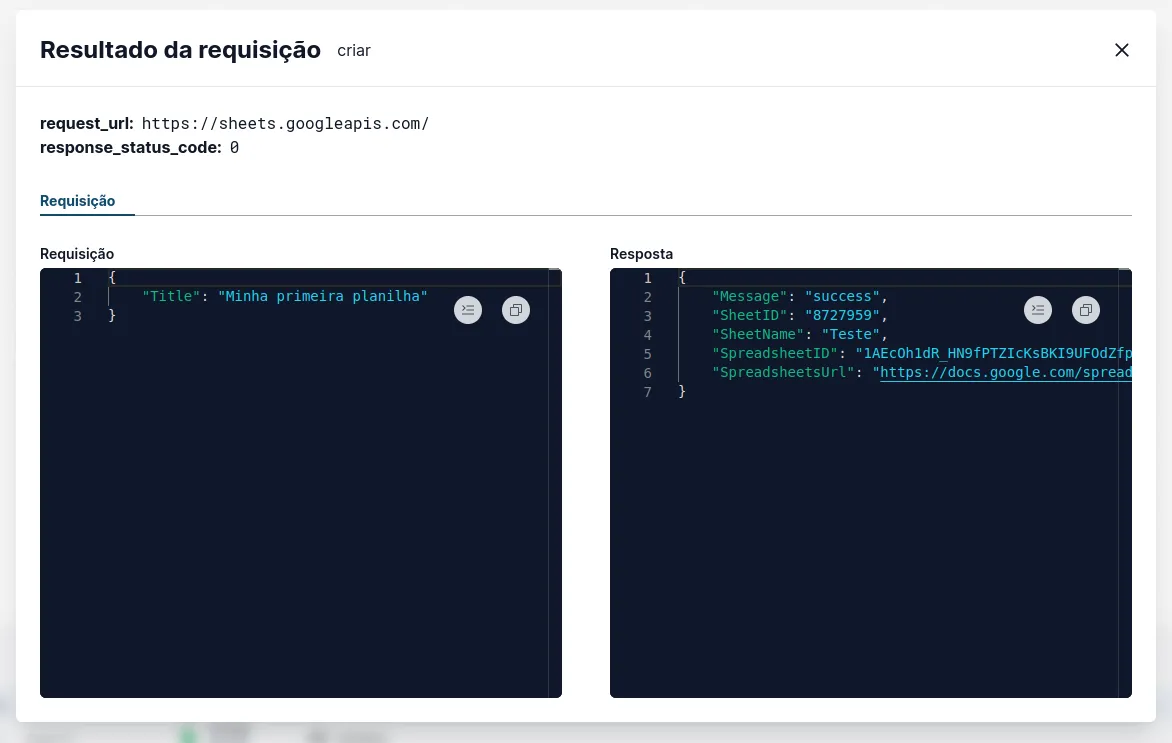This screenshot has width=1172, height=743.
Task: Select the Requisição tab
Action: [78, 201]
